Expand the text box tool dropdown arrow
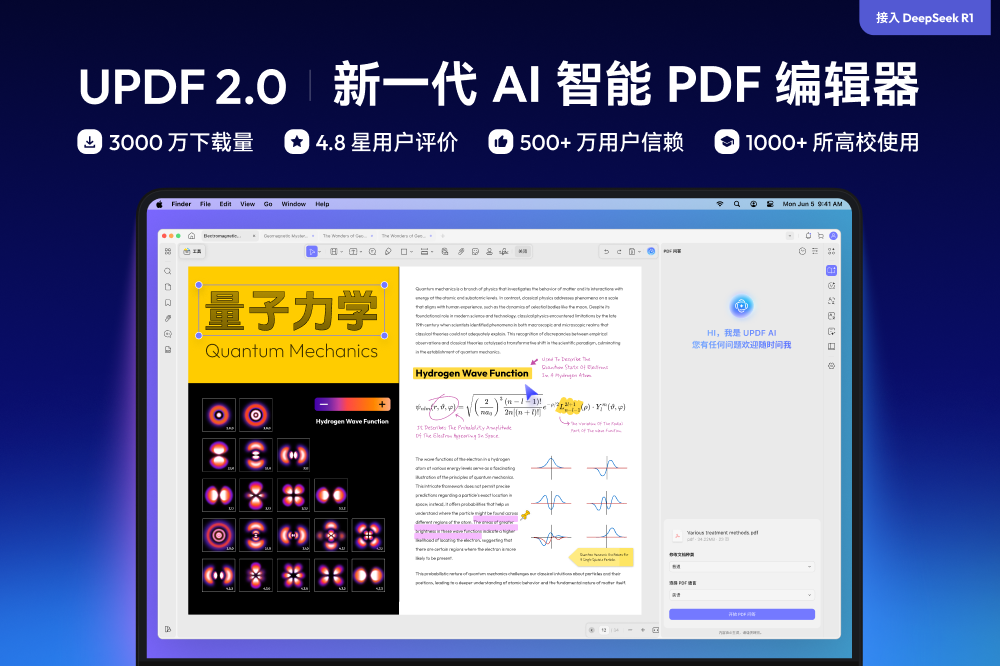This screenshot has height=666, width=1000. point(361,252)
